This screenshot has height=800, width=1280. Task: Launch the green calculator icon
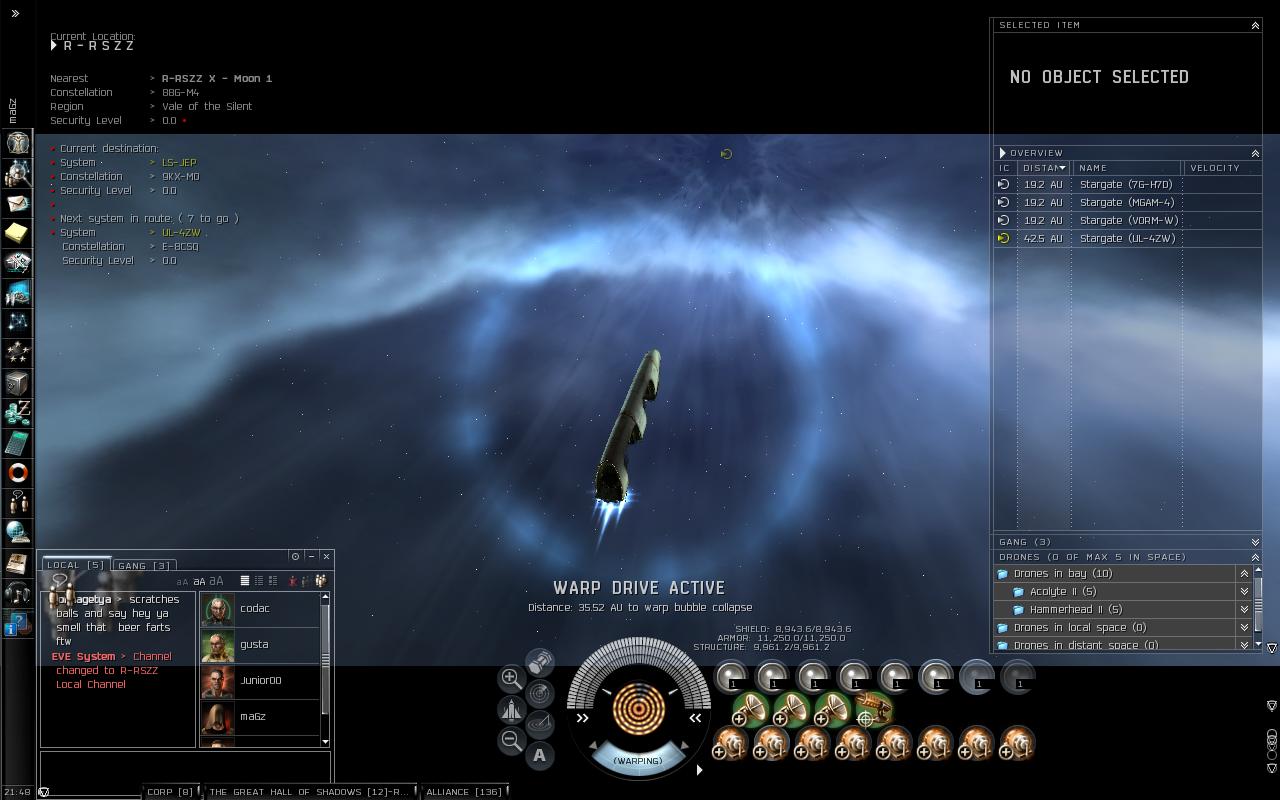[x=17, y=442]
